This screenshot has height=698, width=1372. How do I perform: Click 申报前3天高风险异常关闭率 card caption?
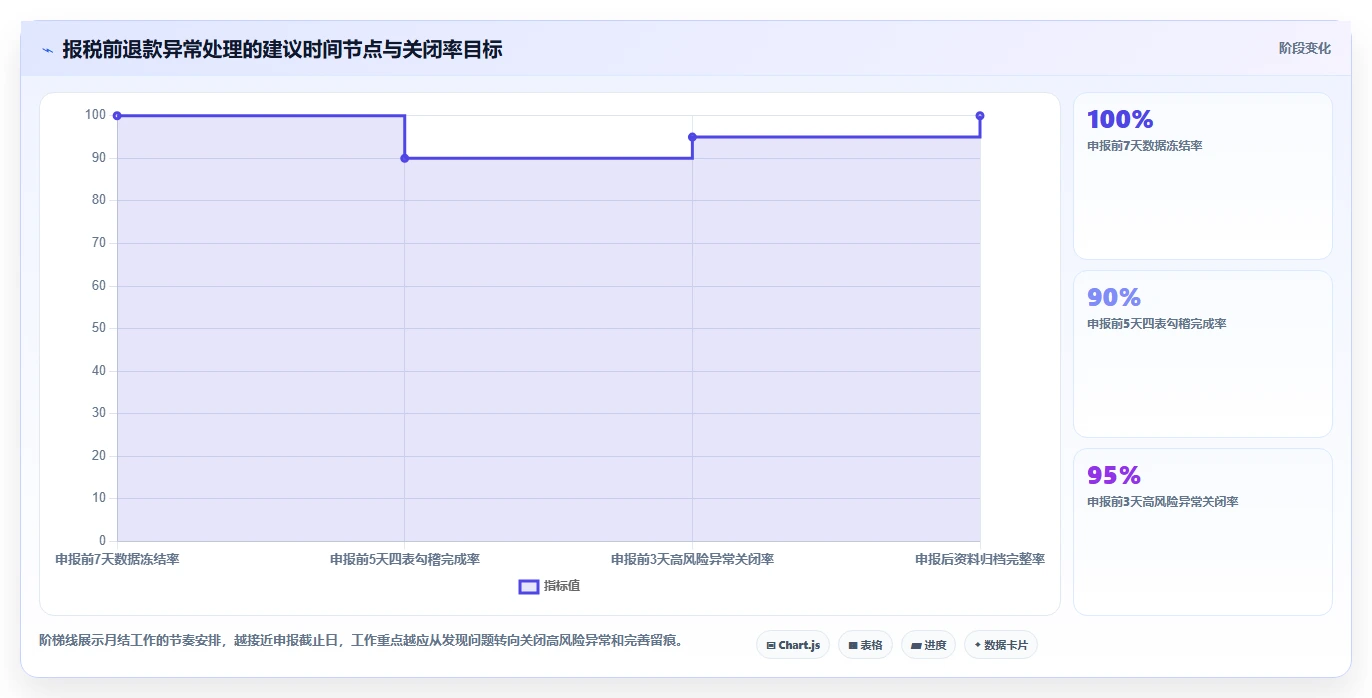point(1162,502)
